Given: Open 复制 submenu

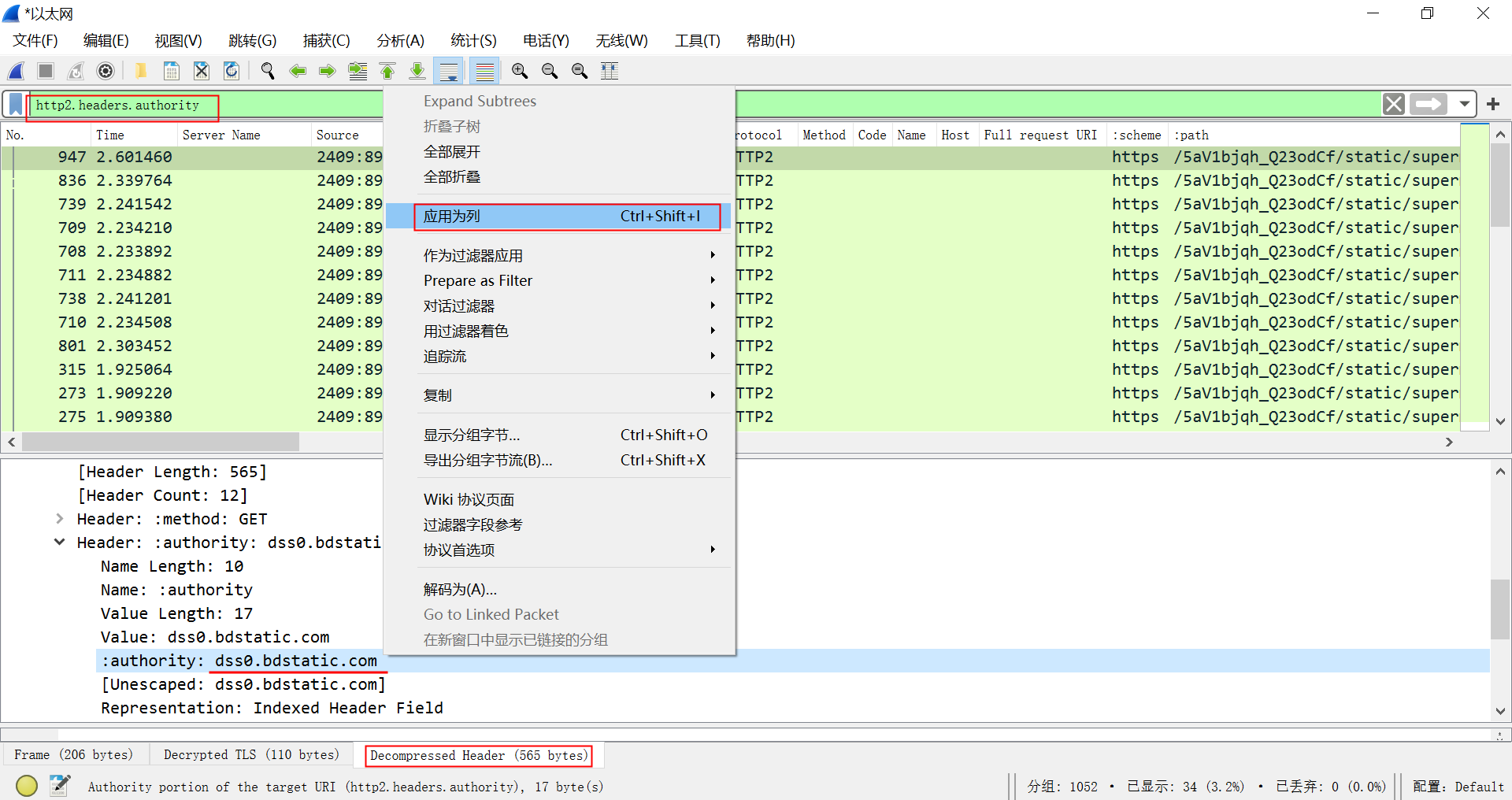Looking at the screenshot, I should pyautogui.click(x=558, y=395).
